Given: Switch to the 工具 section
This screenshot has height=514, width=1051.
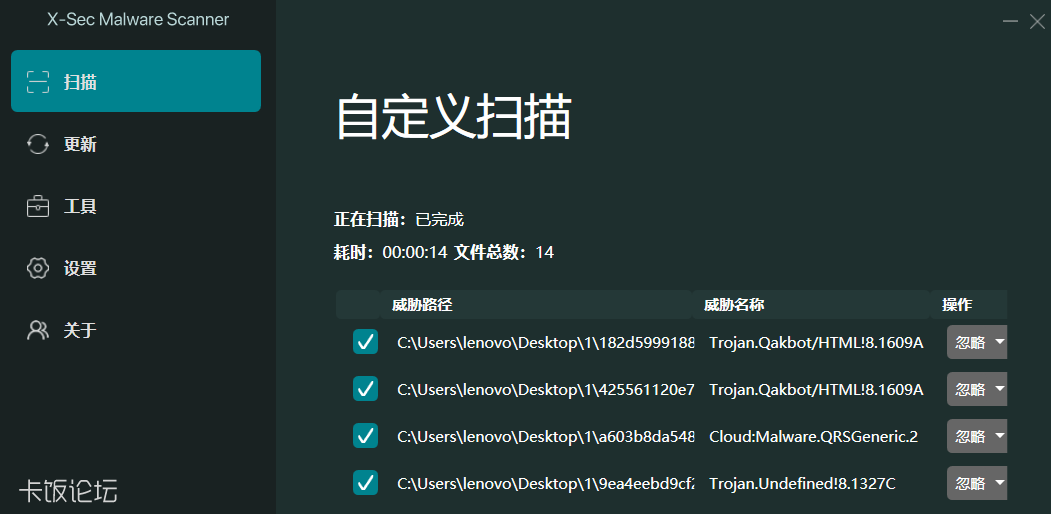Looking at the screenshot, I should point(80,207).
